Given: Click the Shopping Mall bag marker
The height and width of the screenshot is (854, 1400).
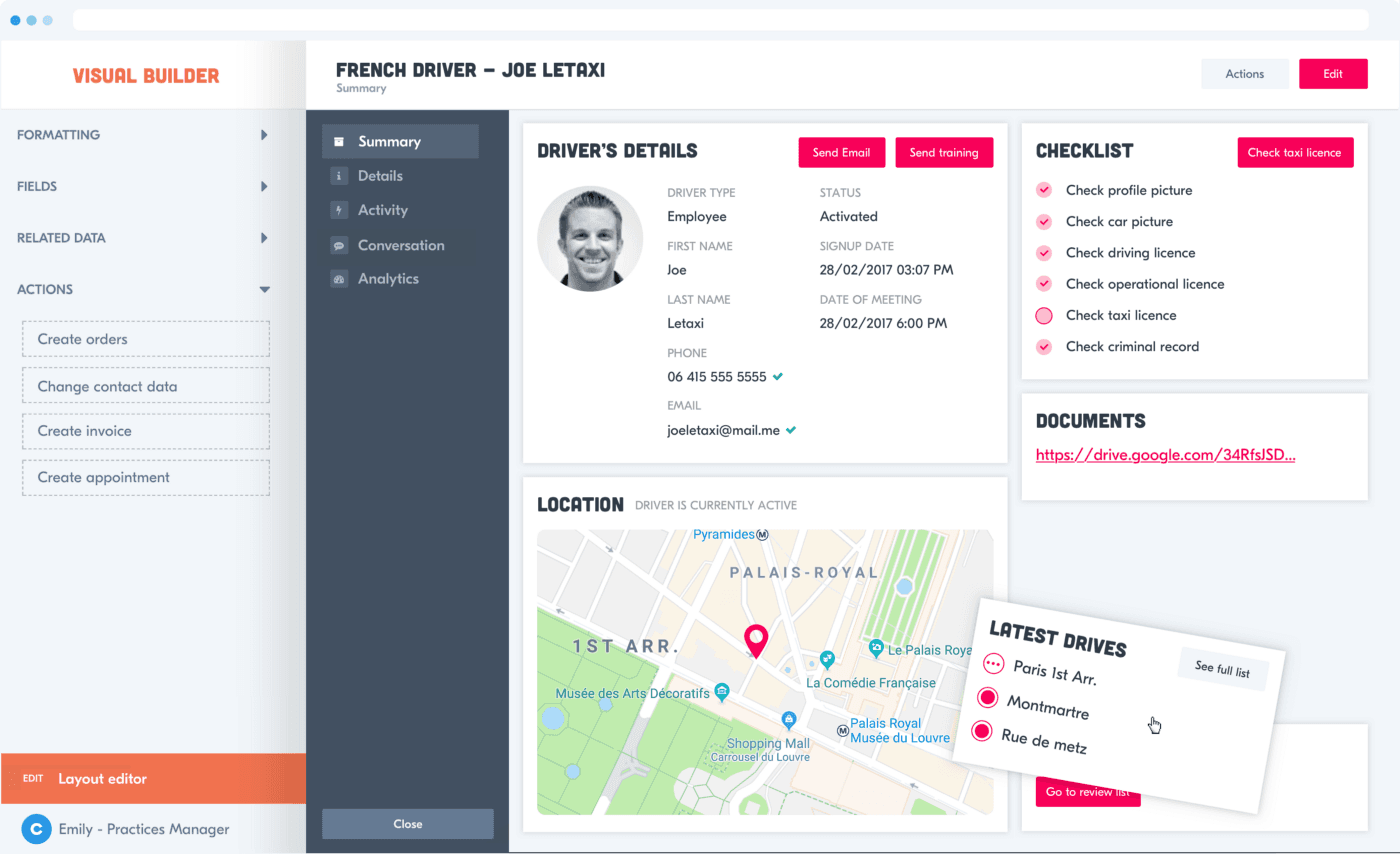Looking at the screenshot, I should click(789, 719).
